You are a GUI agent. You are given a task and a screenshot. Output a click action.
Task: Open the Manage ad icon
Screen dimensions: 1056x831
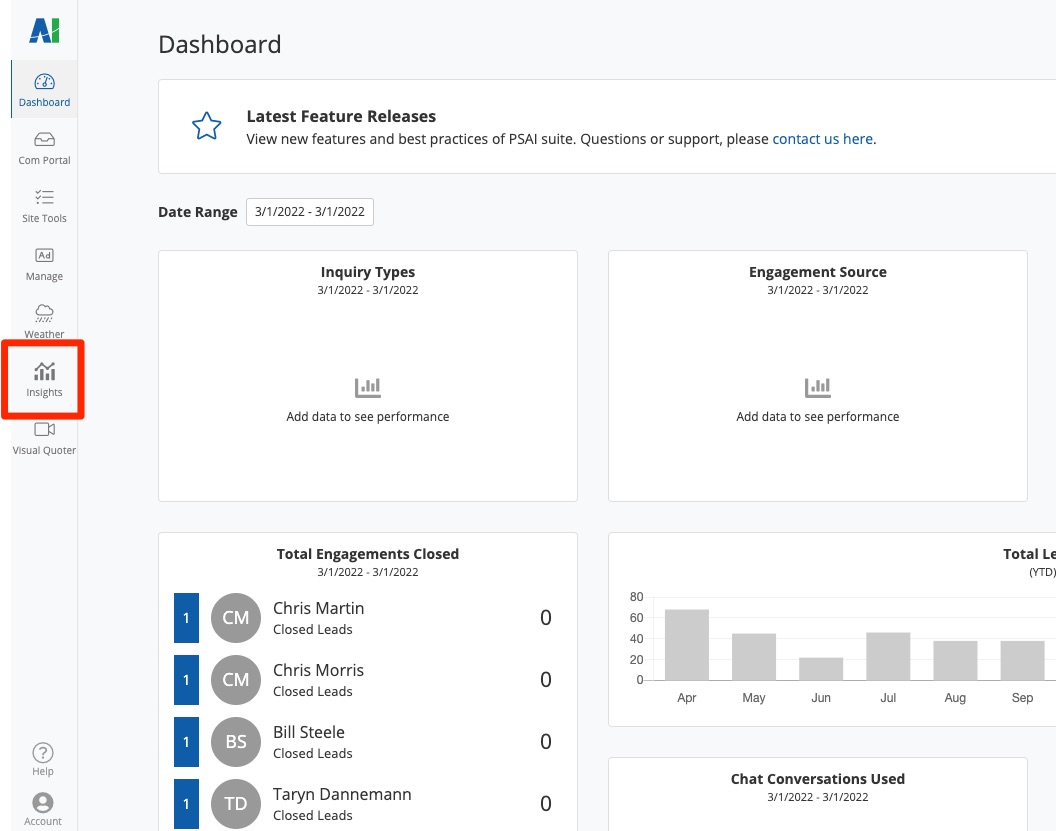(44, 255)
